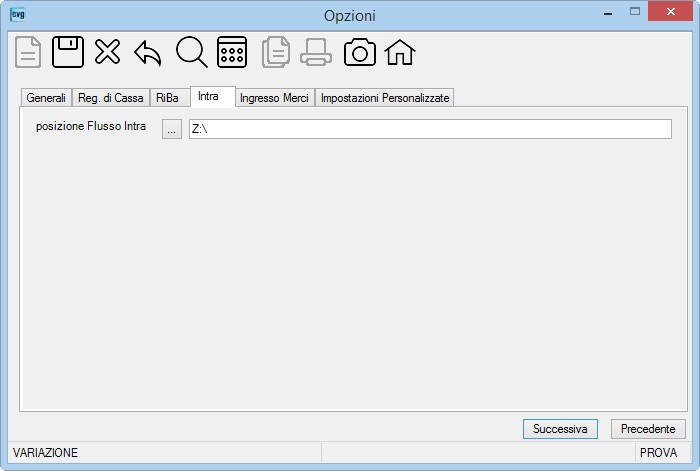Click the Precedente button
700x471 pixels.
(x=648, y=429)
